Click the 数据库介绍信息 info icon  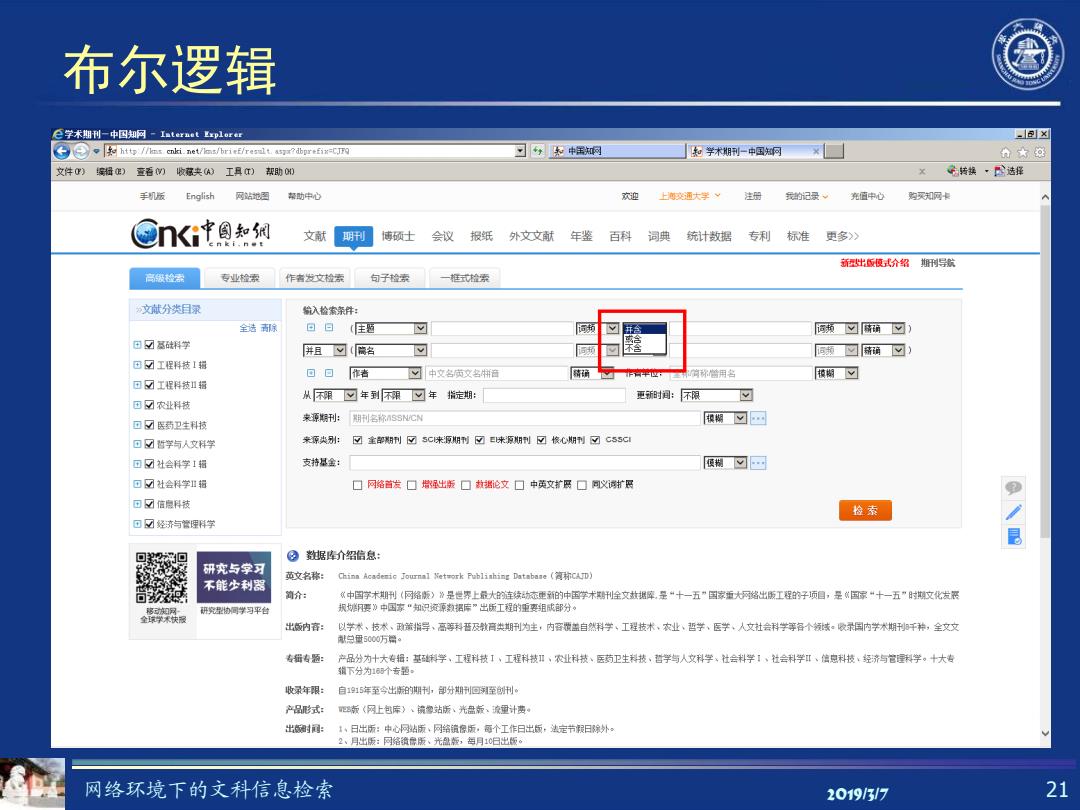(293, 556)
